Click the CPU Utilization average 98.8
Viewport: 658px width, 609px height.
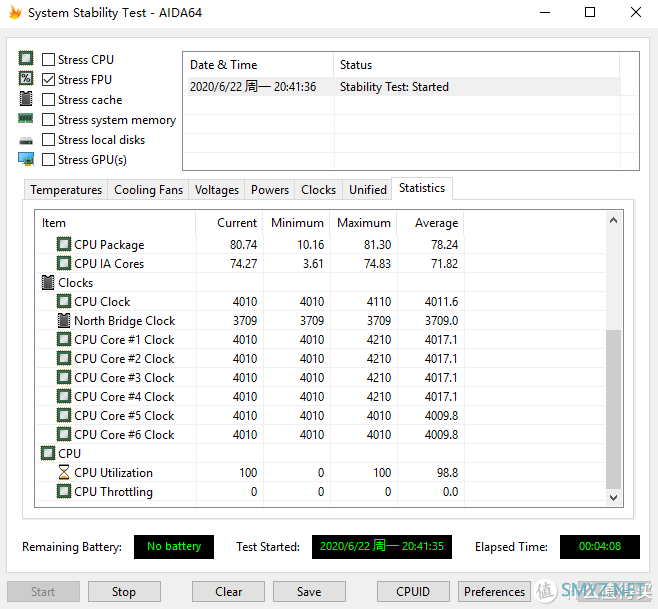point(447,473)
